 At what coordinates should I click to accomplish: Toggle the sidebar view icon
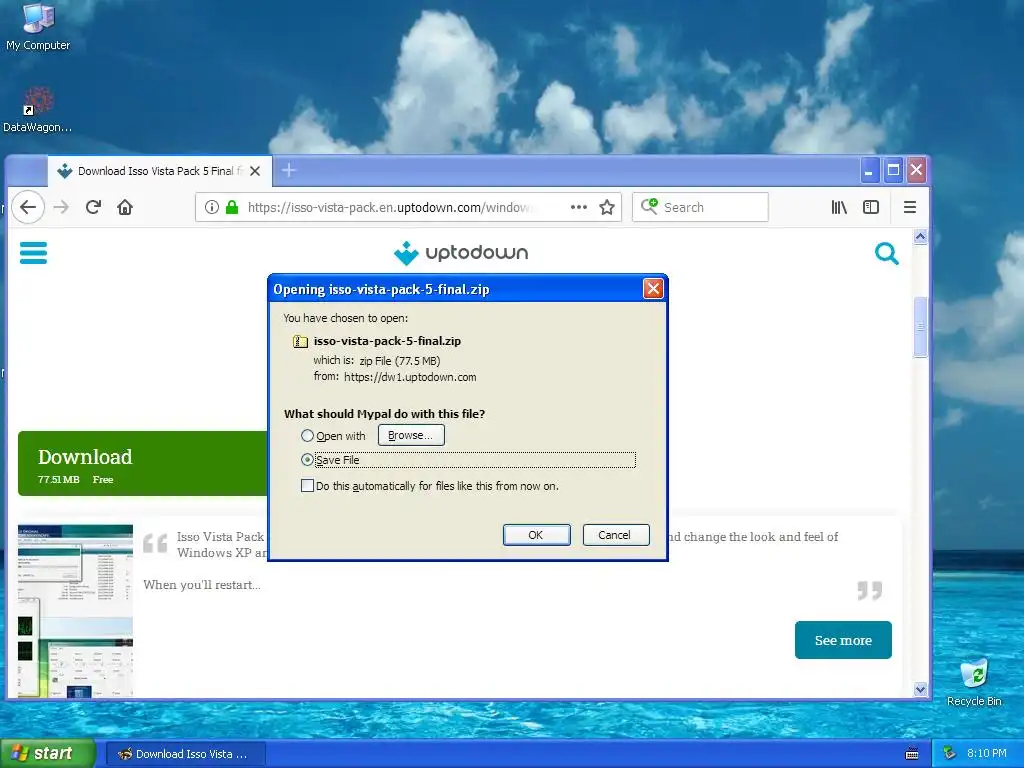[871, 208]
